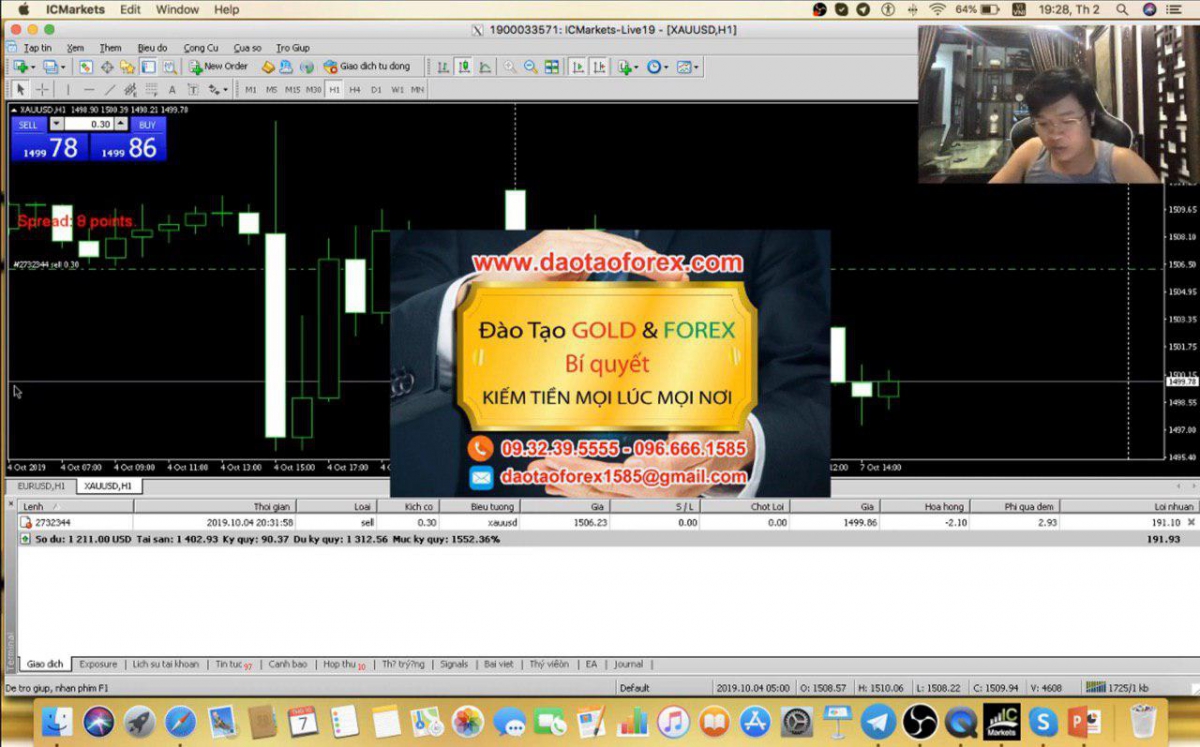
Task: Select the text 'A' drawing tool
Action: [172, 90]
